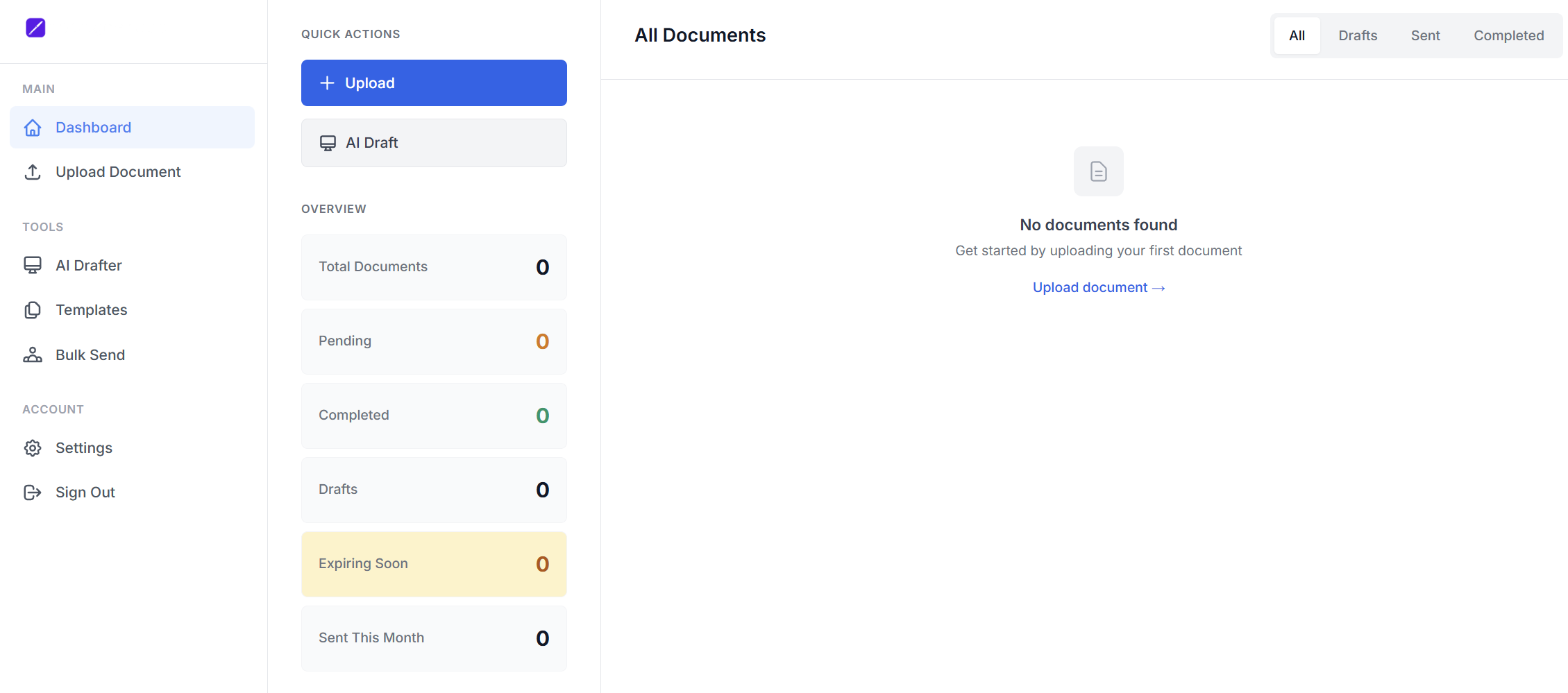Click the empty document placeholder icon
The height and width of the screenshot is (693, 1568).
pyautogui.click(x=1098, y=171)
